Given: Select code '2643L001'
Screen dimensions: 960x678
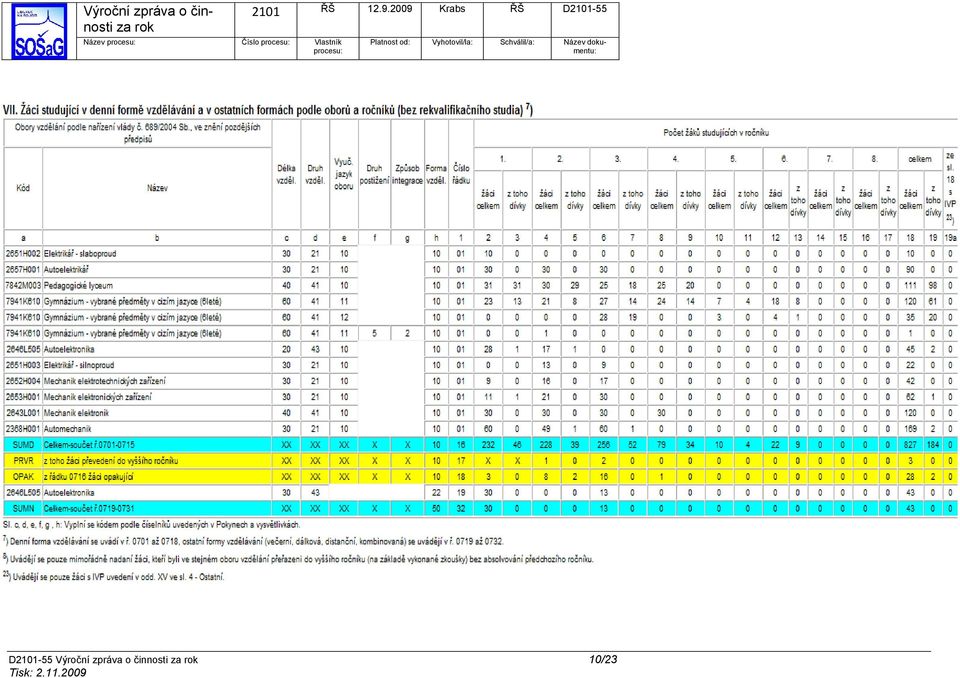Looking at the screenshot, I should [23, 413].
